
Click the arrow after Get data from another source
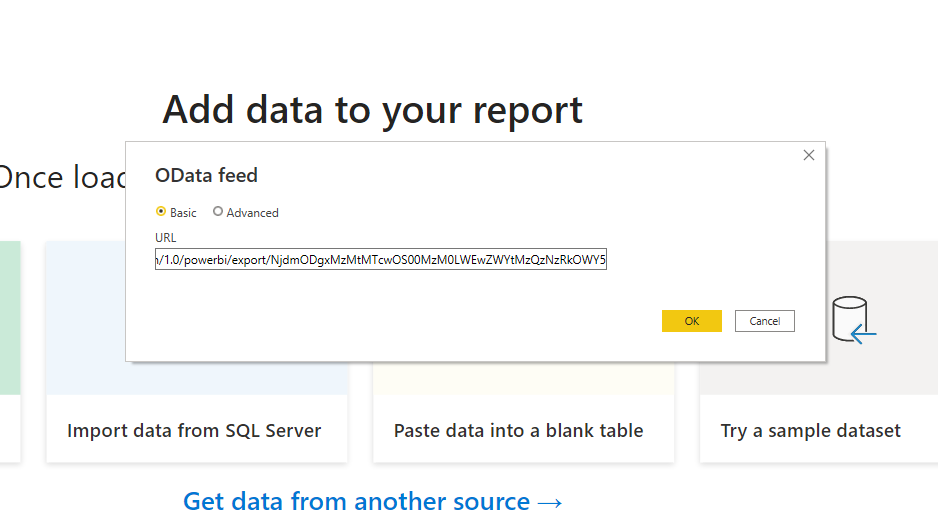click(x=550, y=501)
